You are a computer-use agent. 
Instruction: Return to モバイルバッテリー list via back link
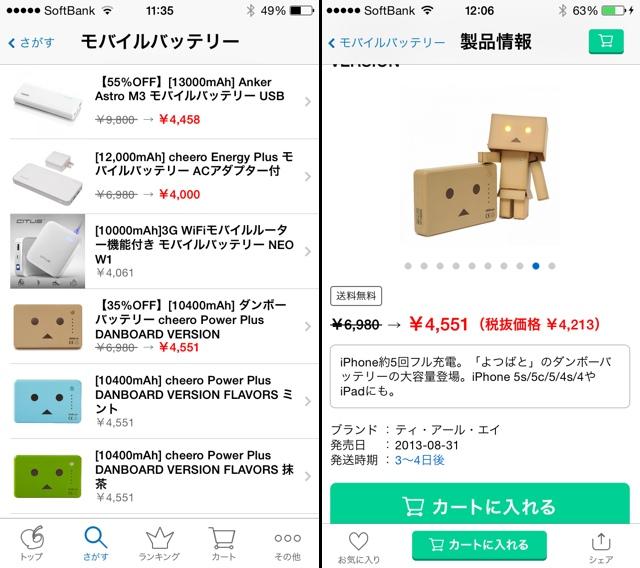point(386,42)
